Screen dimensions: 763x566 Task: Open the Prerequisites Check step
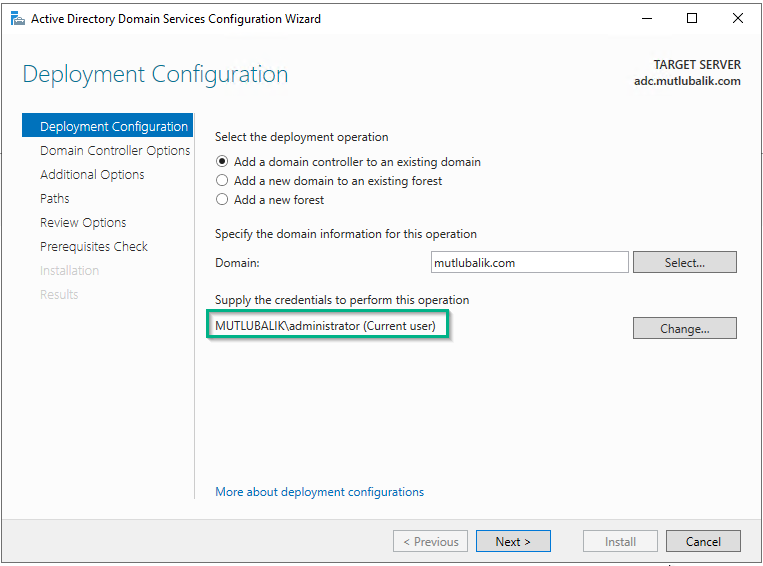[93, 246]
